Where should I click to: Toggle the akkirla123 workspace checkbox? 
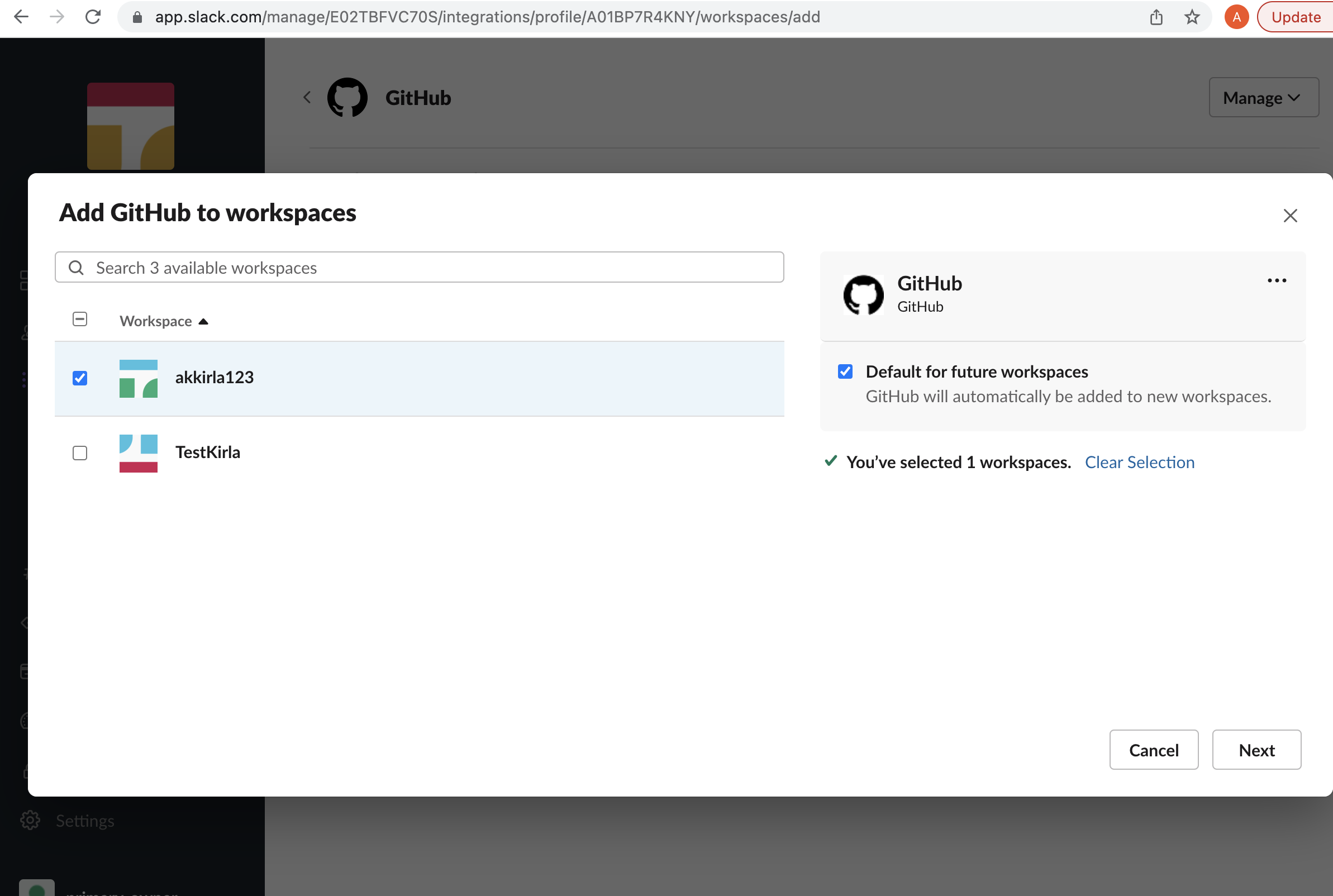click(x=80, y=378)
